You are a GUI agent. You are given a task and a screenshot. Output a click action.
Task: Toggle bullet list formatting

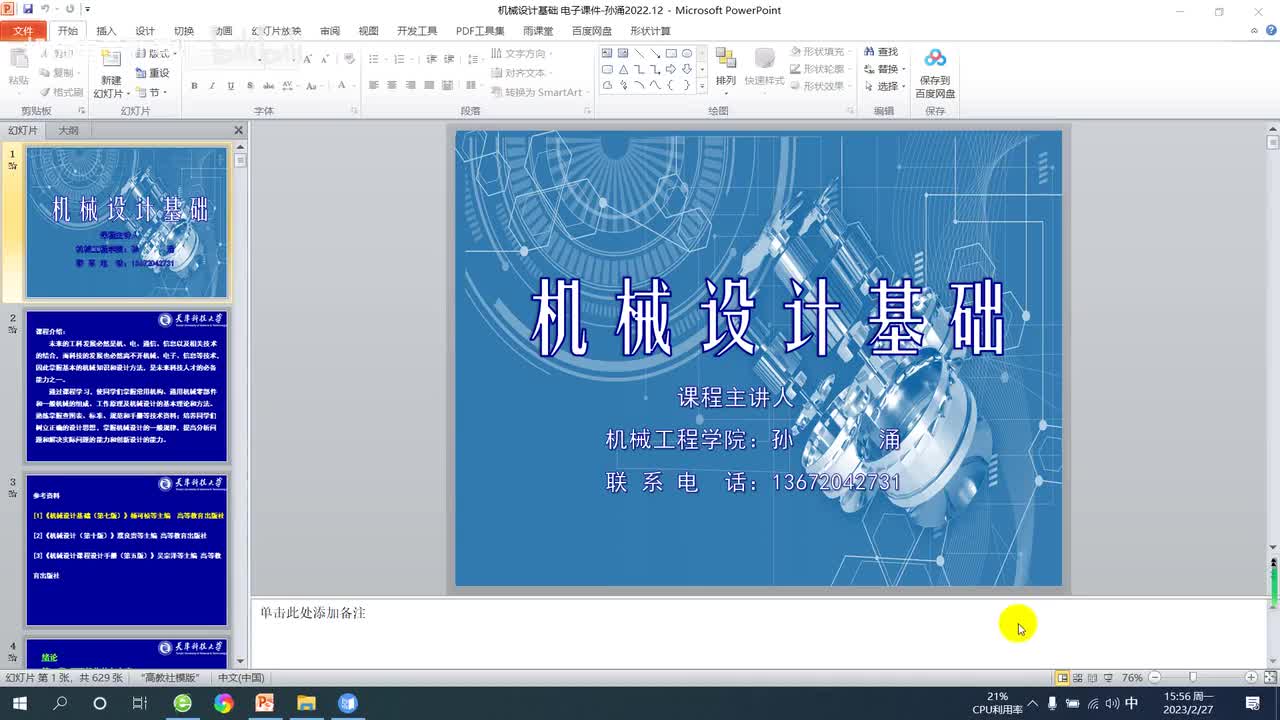375,59
